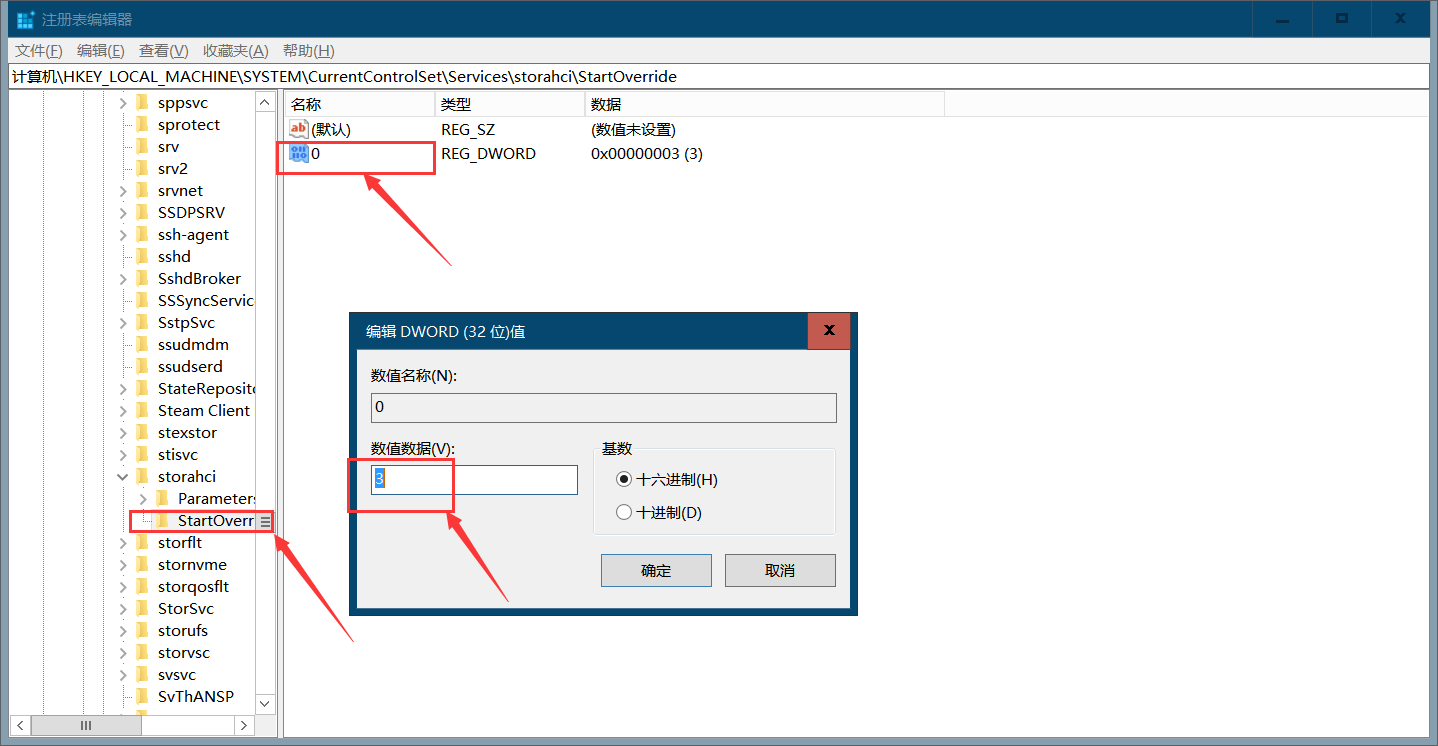Select the storahci key folder icon
This screenshot has height=746, width=1438.
(142, 476)
